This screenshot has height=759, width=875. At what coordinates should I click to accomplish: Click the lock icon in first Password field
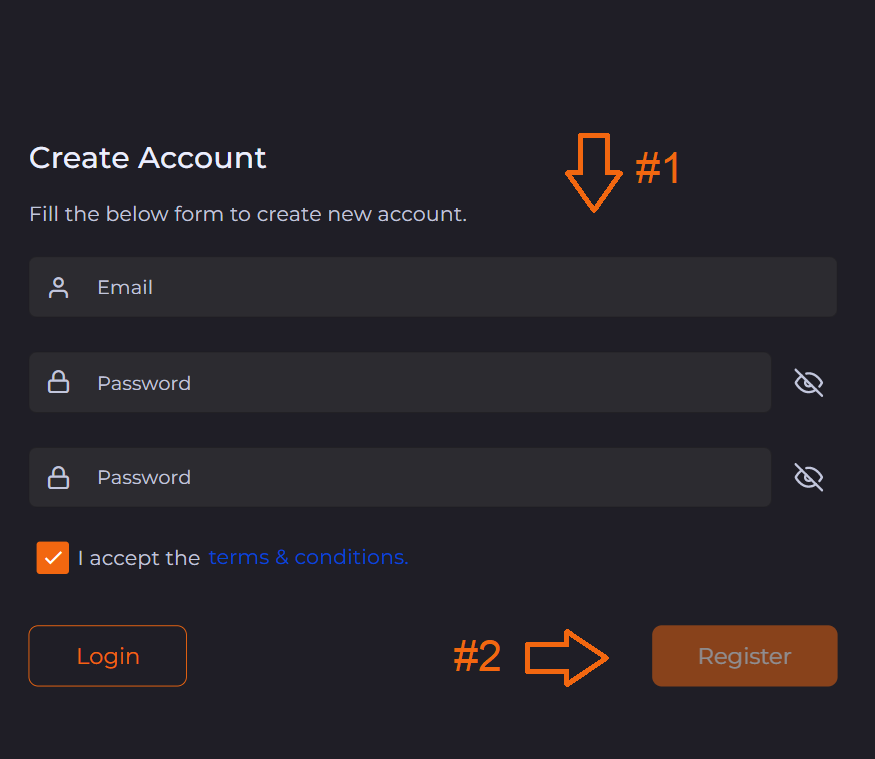pos(59,382)
